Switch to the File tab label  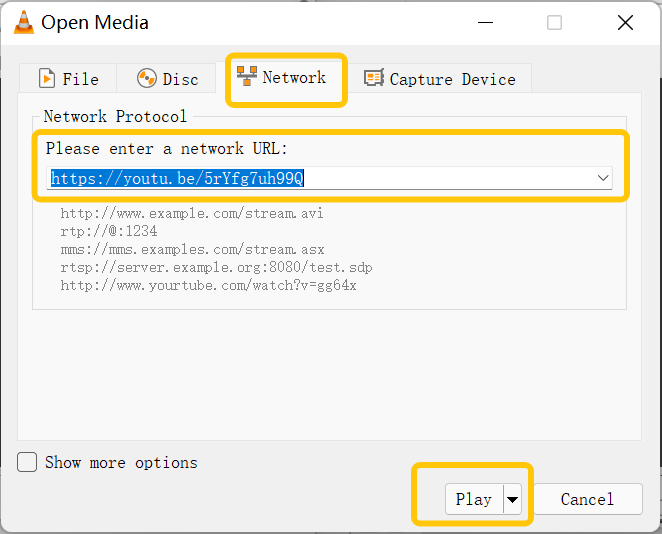coord(81,79)
